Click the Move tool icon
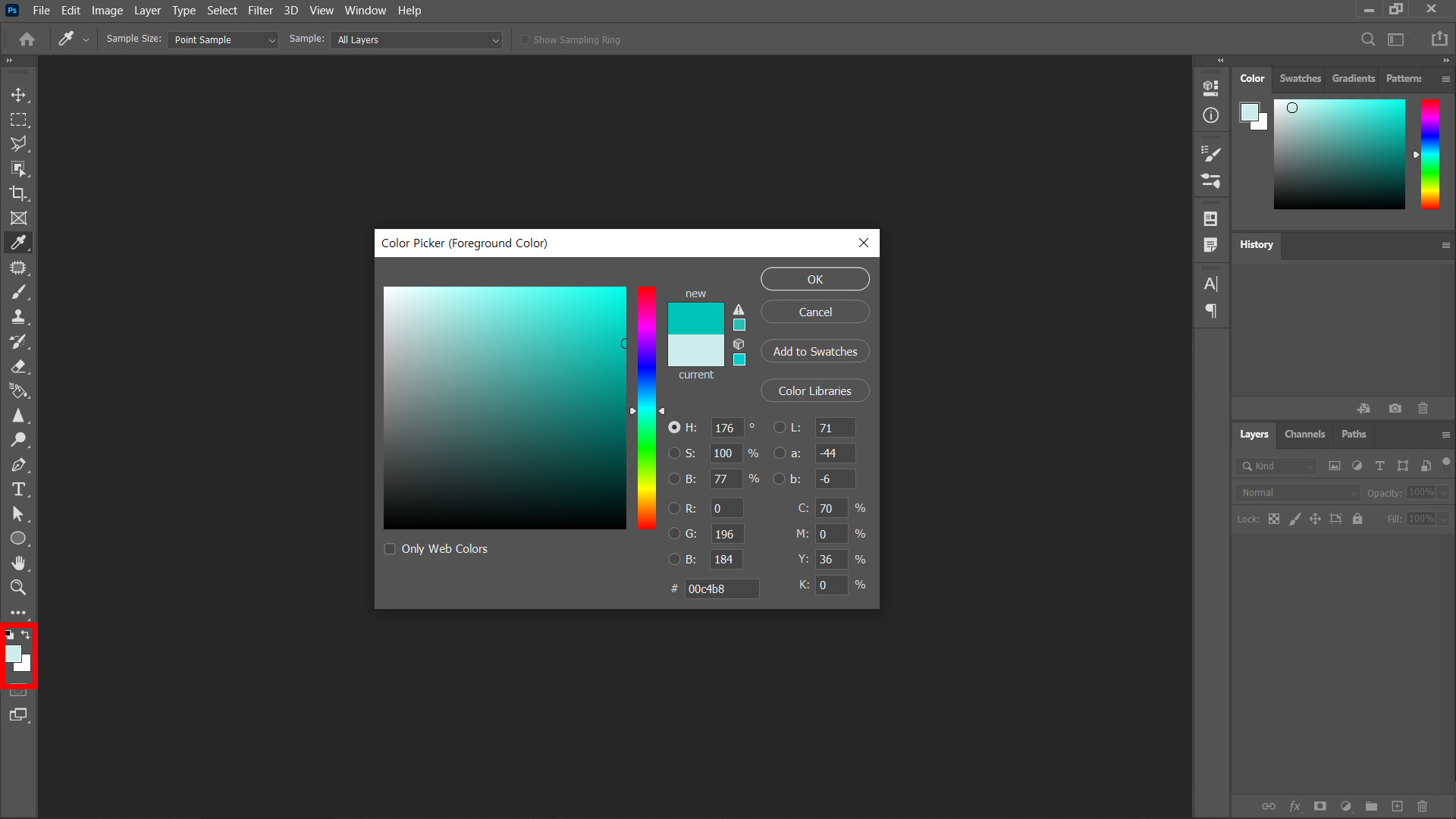This screenshot has width=1456, height=819. [18, 95]
